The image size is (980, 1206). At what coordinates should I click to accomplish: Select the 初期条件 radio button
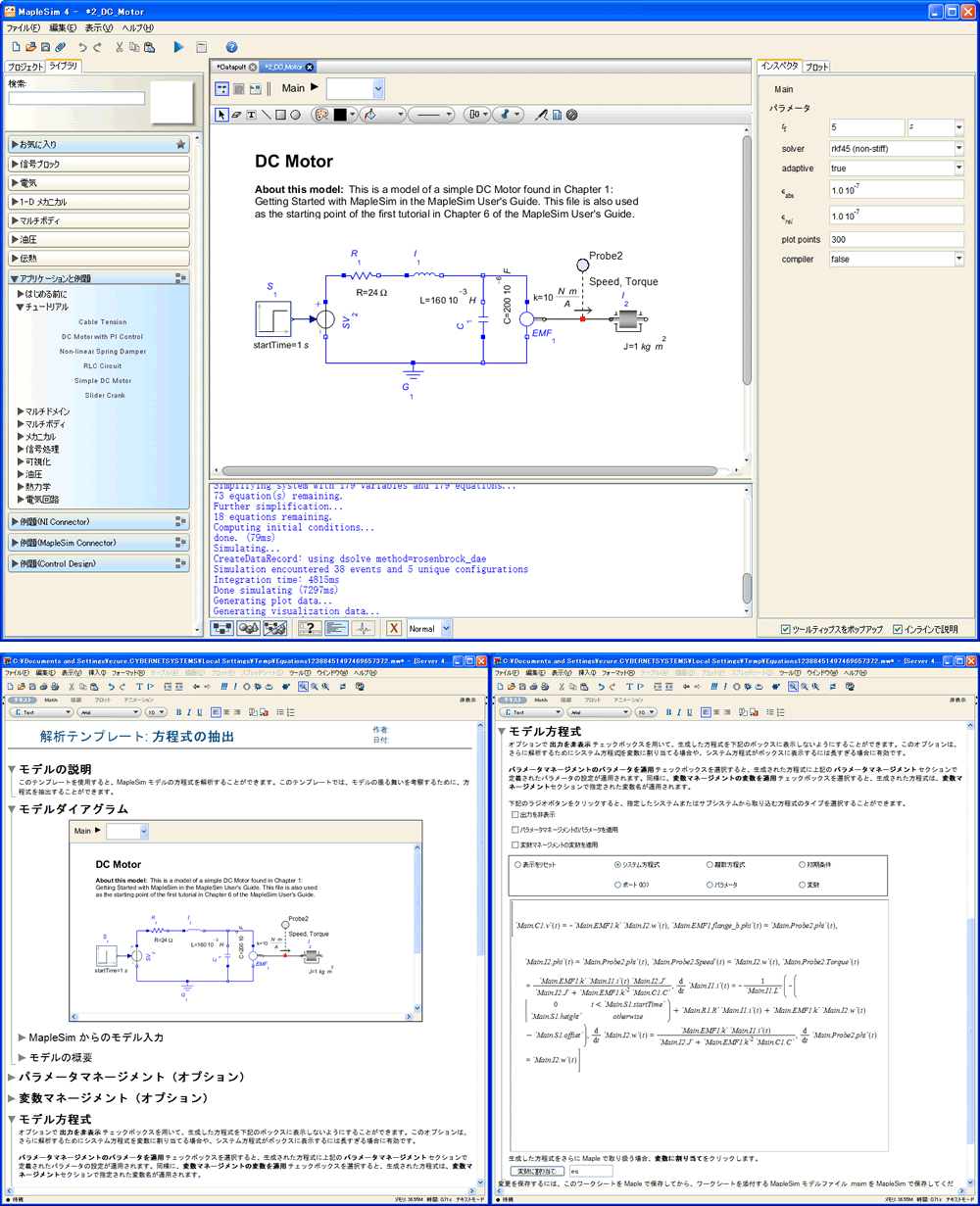[800, 865]
